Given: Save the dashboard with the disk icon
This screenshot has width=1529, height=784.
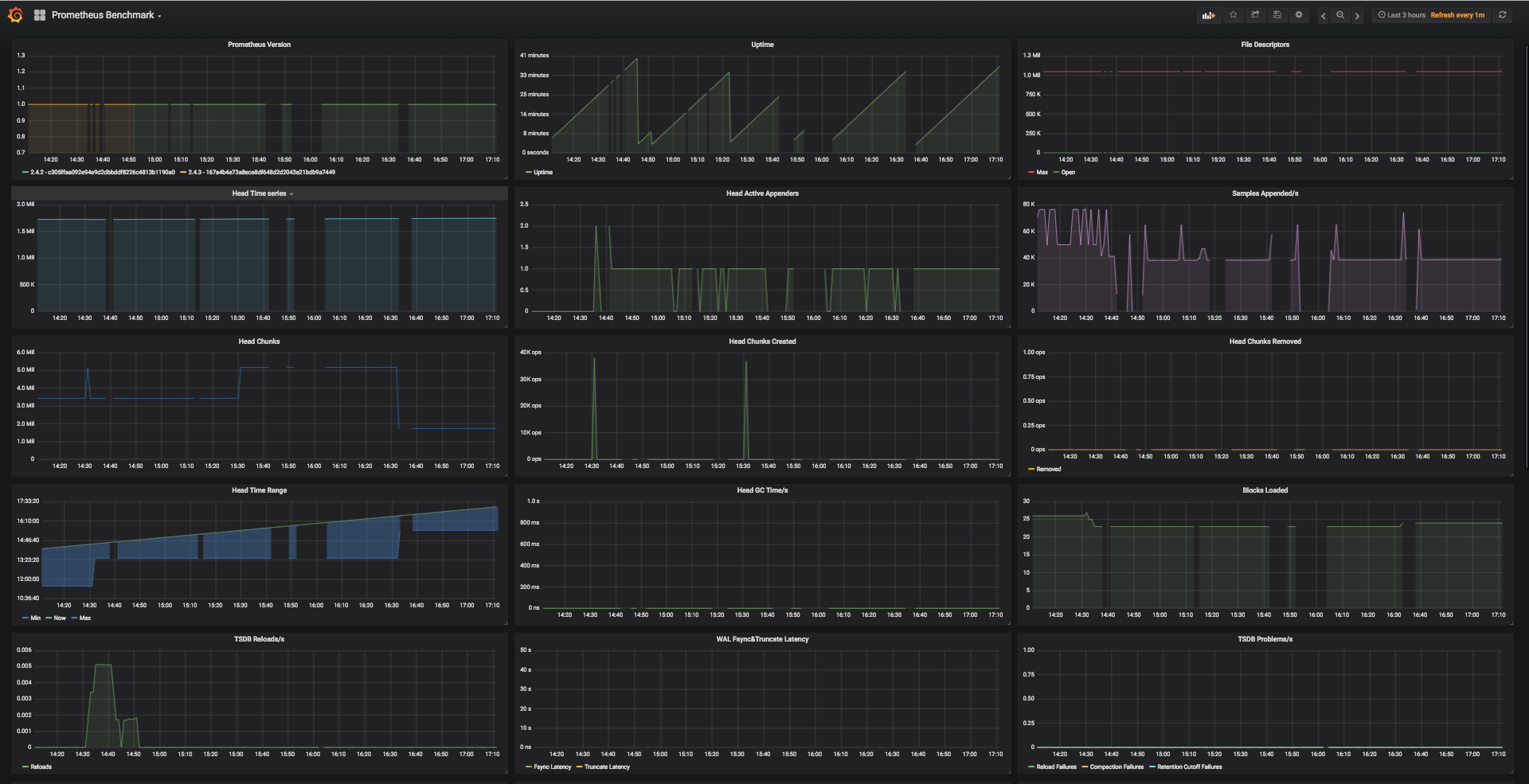Looking at the screenshot, I should 1277,15.
